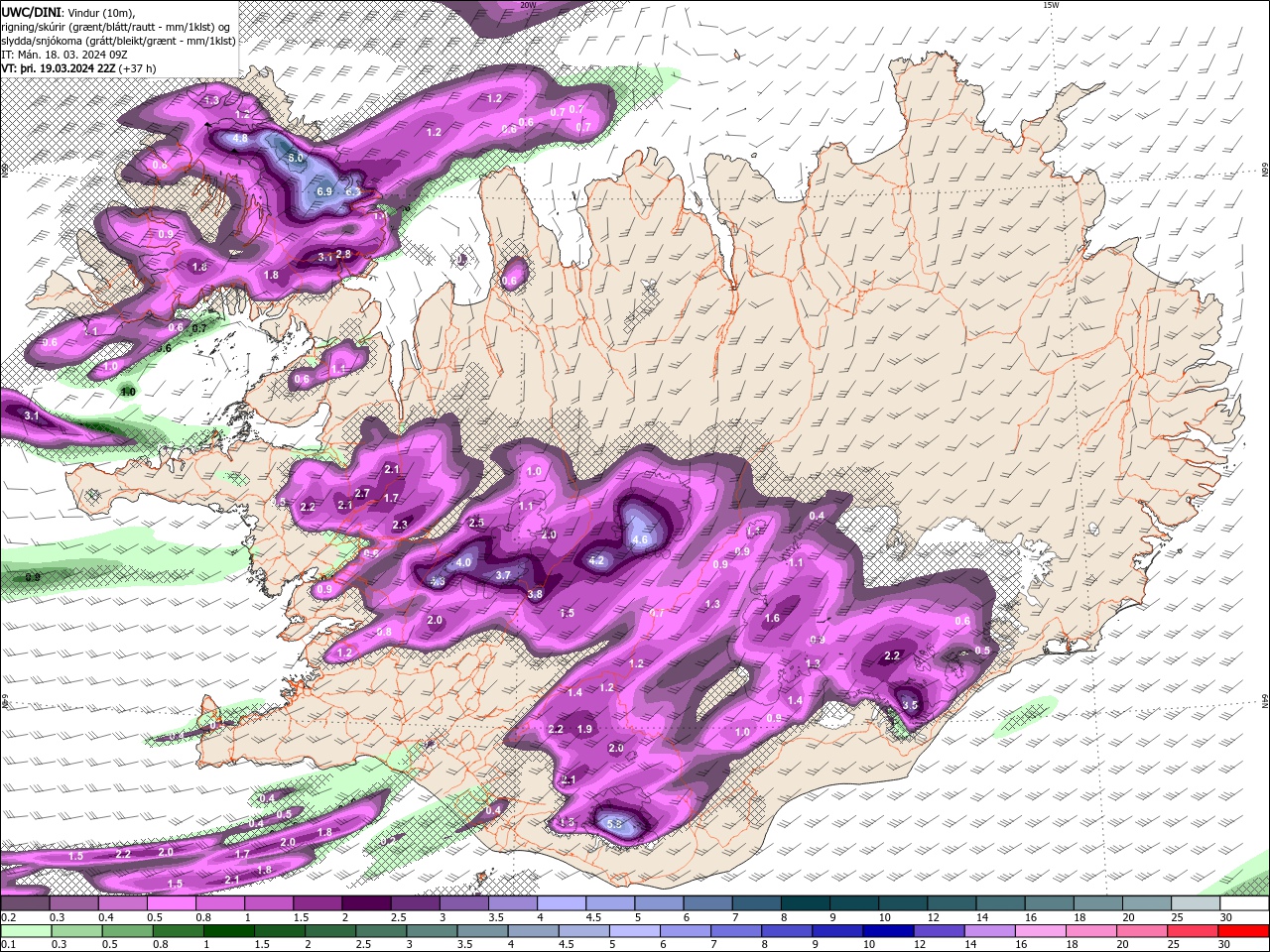Click the 2.3 snowfall value label
Image resolution: width=1270 pixels, height=952 pixels.
click(x=400, y=525)
